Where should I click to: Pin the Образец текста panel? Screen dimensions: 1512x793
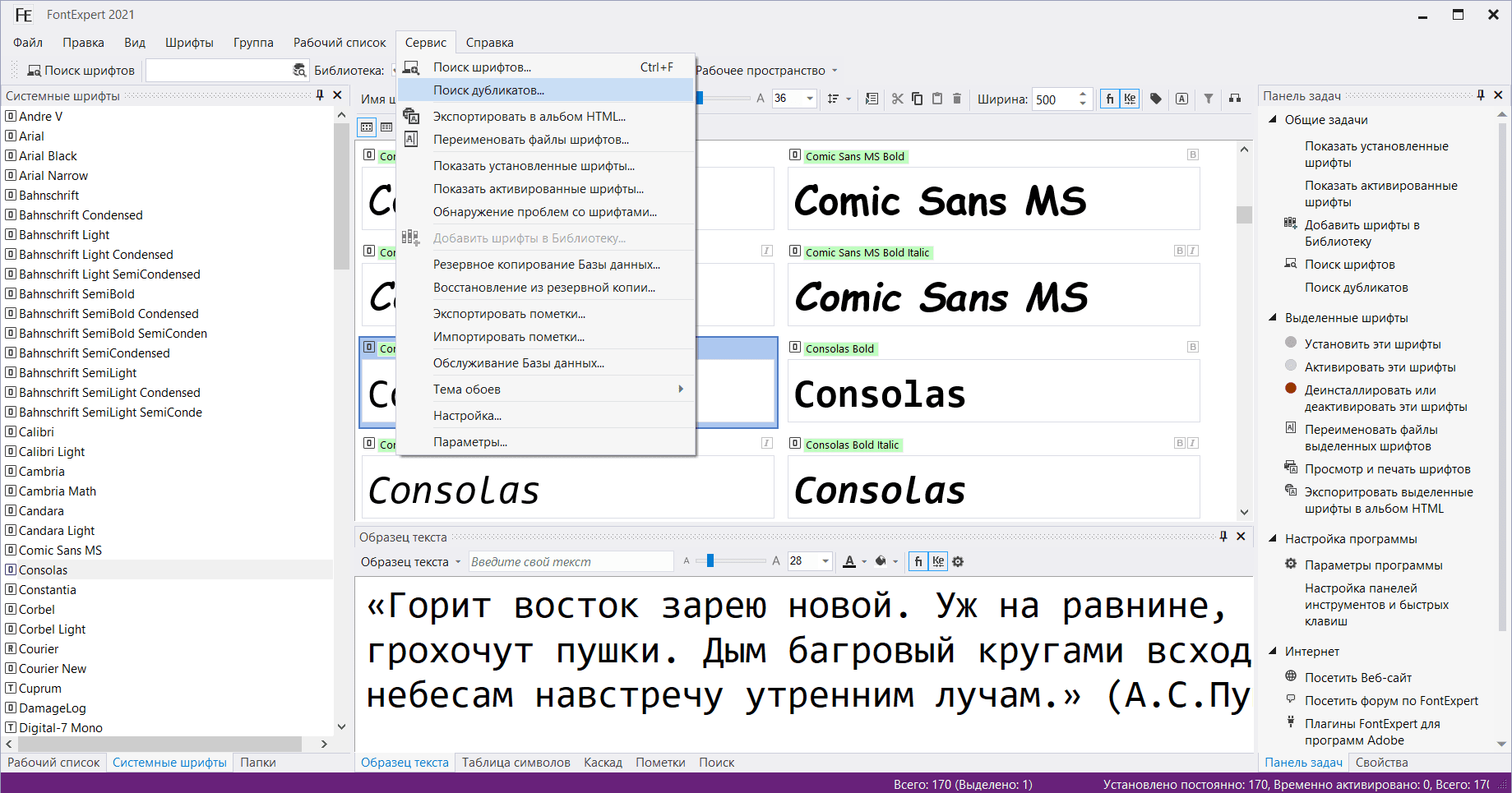(x=1223, y=537)
